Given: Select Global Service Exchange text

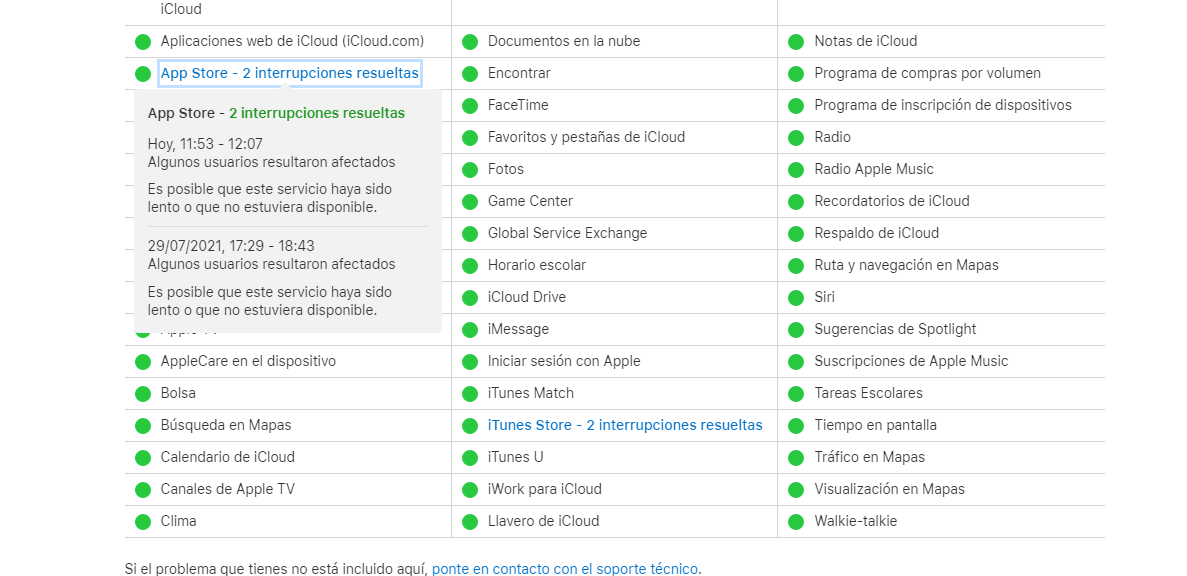Looking at the screenshot, I should point(567,233).
